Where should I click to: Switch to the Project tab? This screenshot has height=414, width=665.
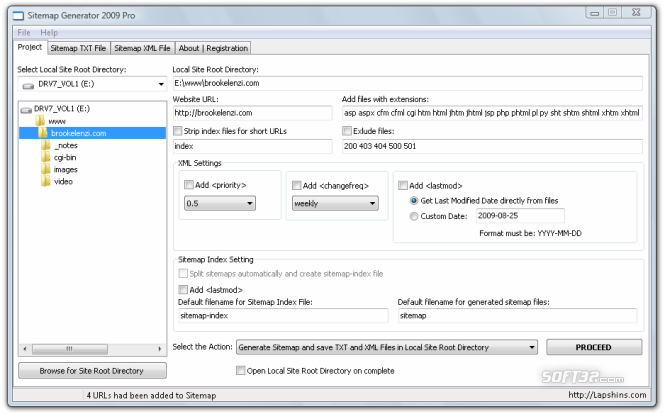pos(30,47)
